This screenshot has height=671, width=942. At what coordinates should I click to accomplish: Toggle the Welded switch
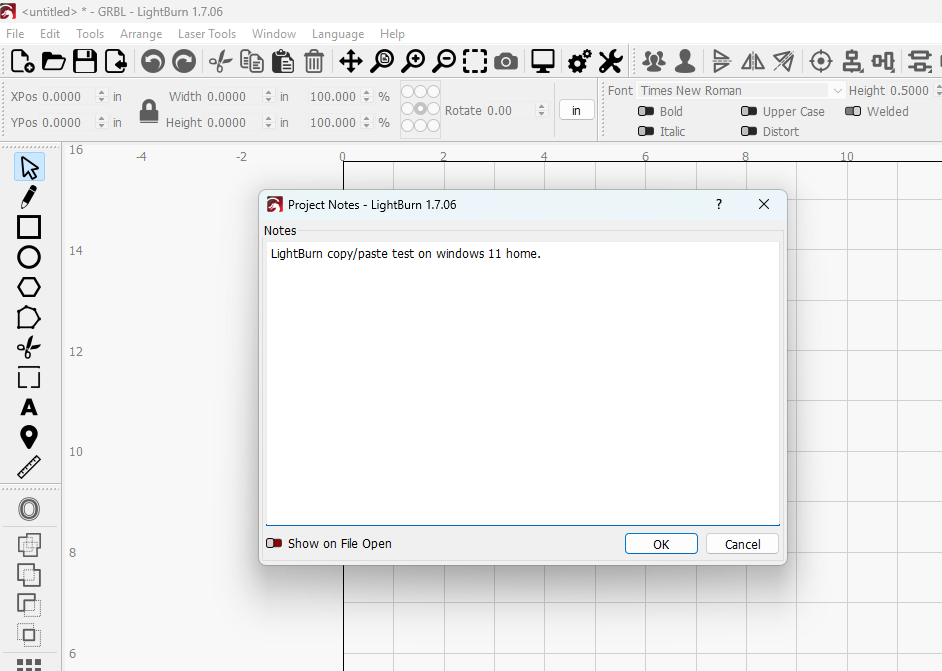click(x=853, y=111)
